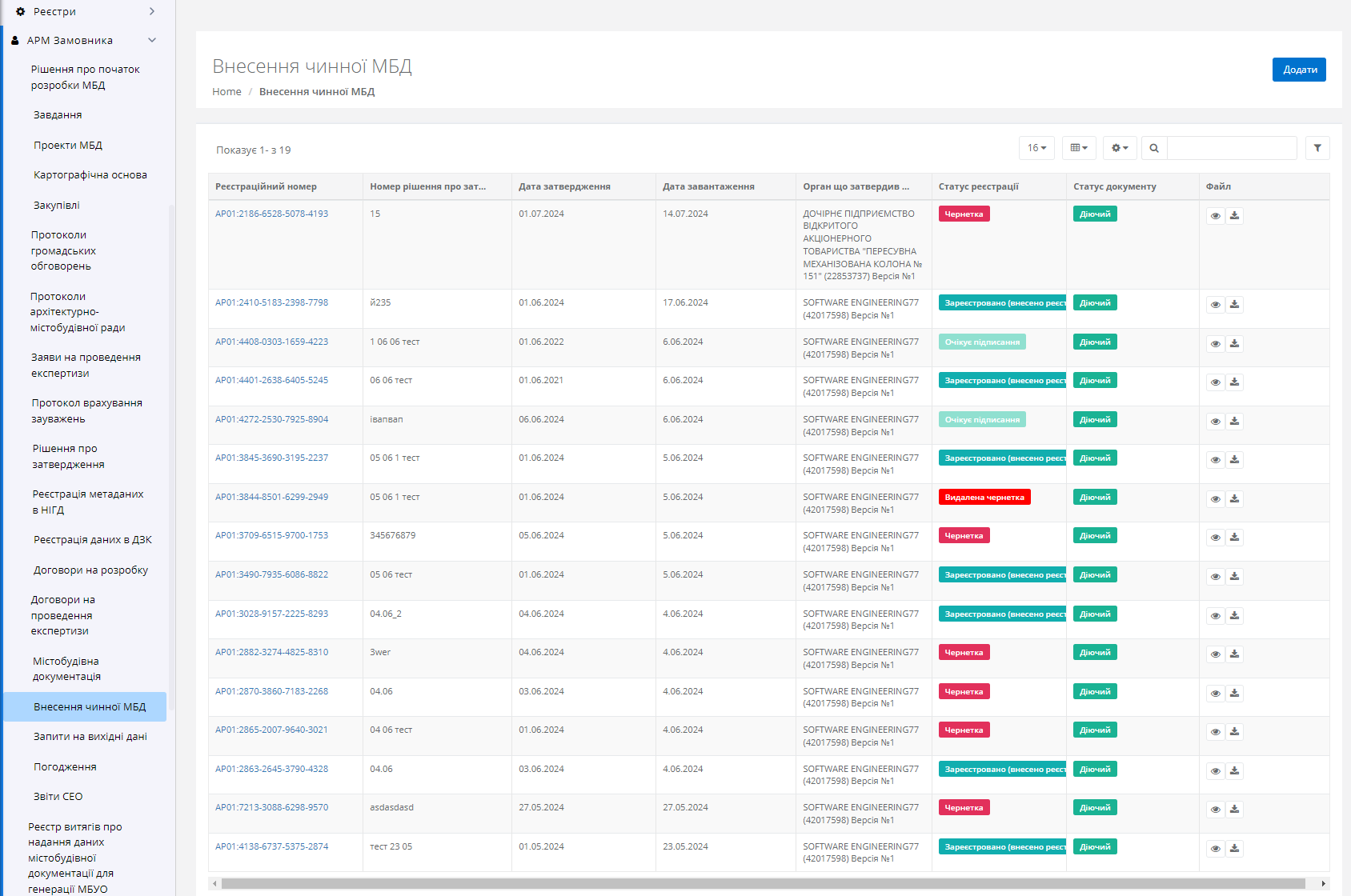Viewport: 1351px width, 896px height.
Task: Click the Додати button
Action: click(x=1299, y=70)
